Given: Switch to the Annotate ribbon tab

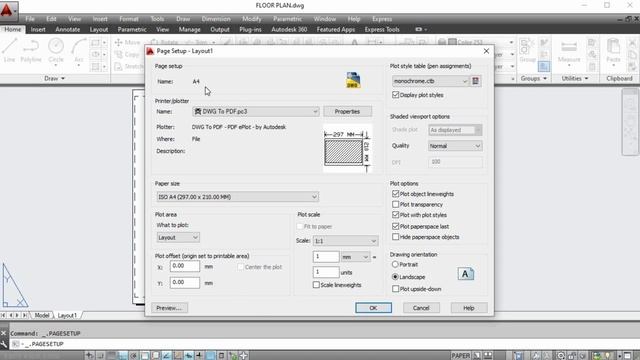Looking at the screenshot, I should tap(68, 29).
